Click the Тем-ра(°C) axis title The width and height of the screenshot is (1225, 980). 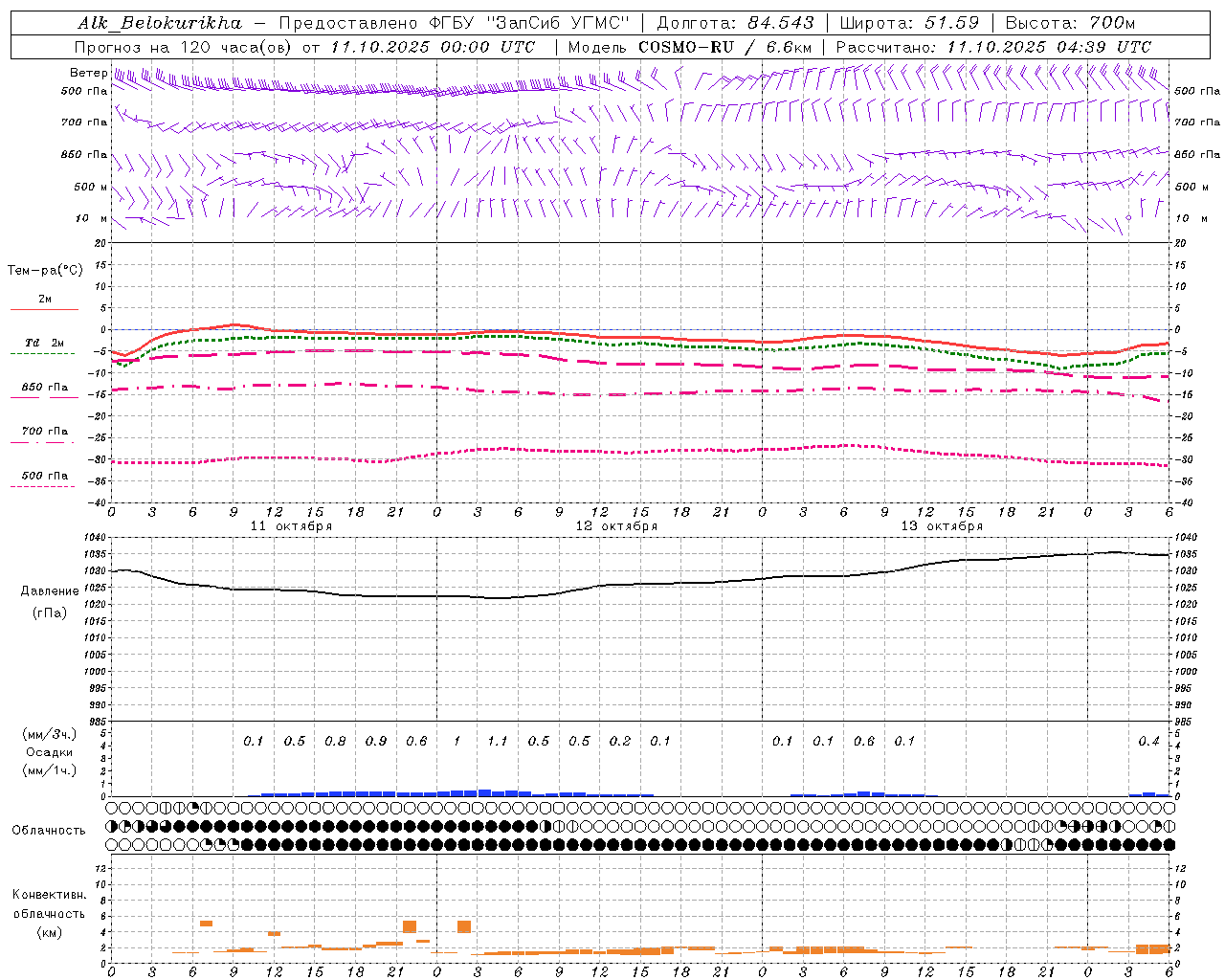point(45,271)
